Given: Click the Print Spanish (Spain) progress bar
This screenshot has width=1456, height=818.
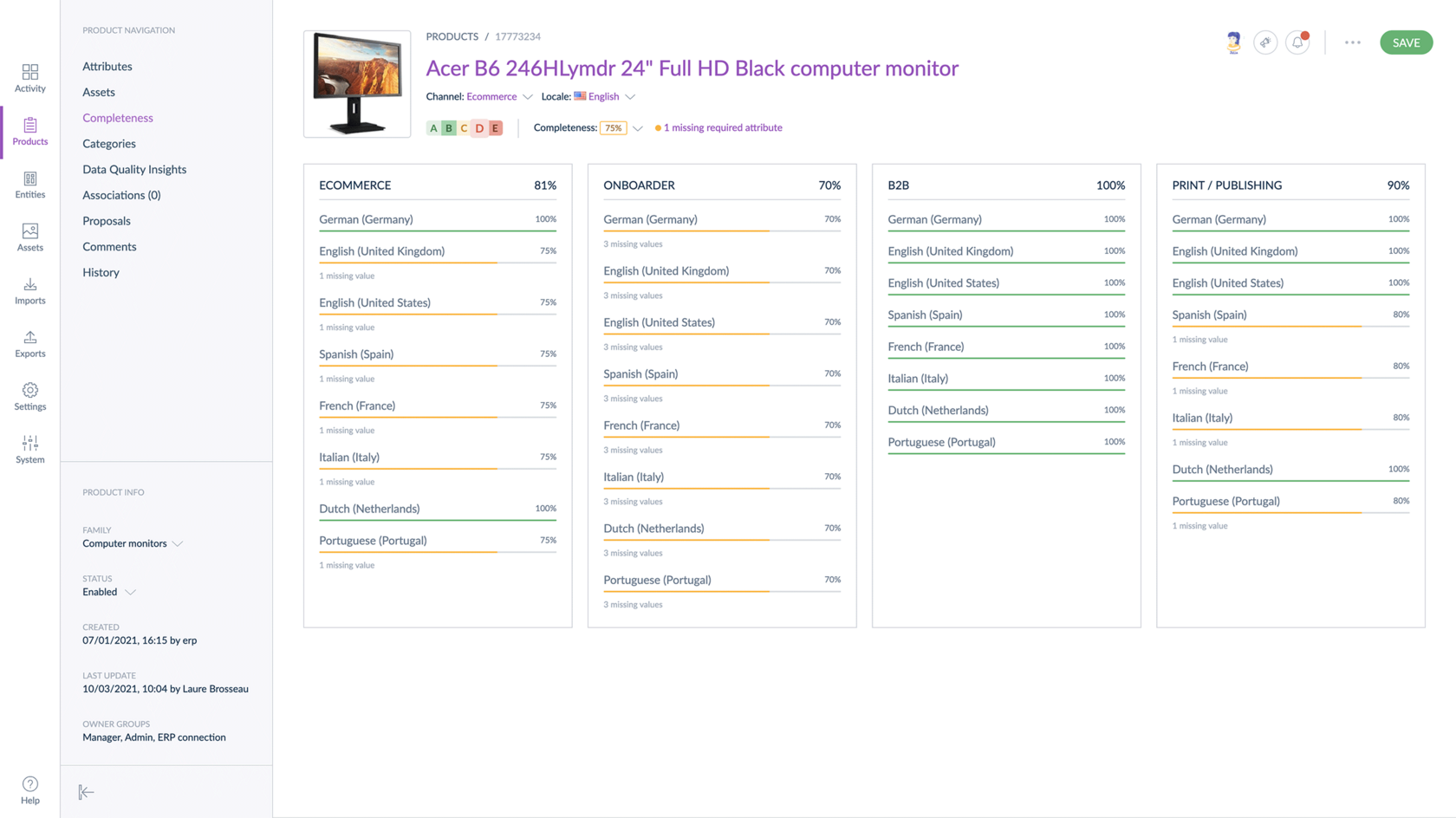Looking at the screenshot, I should click(x=1290, y=326).
